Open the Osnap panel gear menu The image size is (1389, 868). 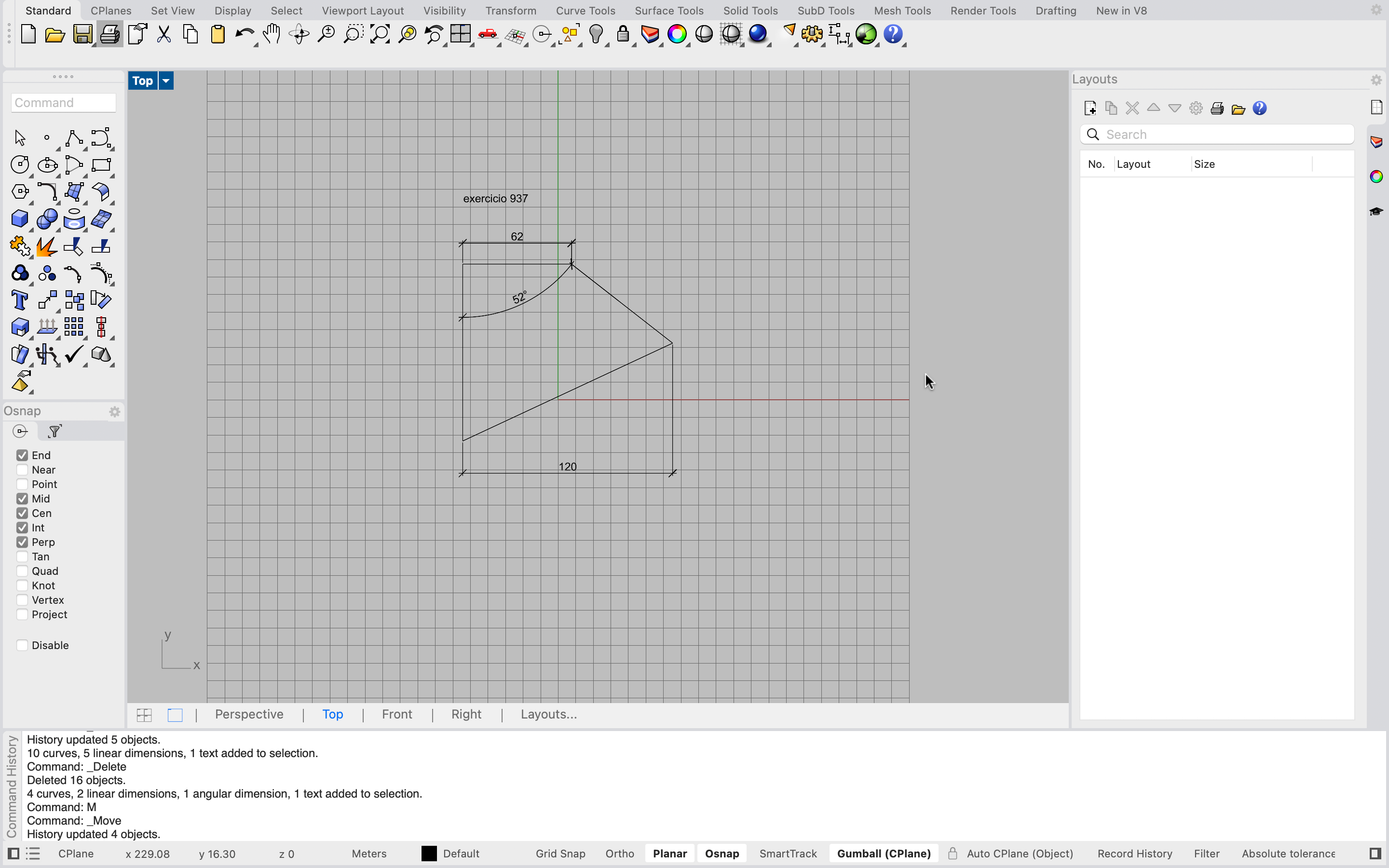(x=114, y=412)
